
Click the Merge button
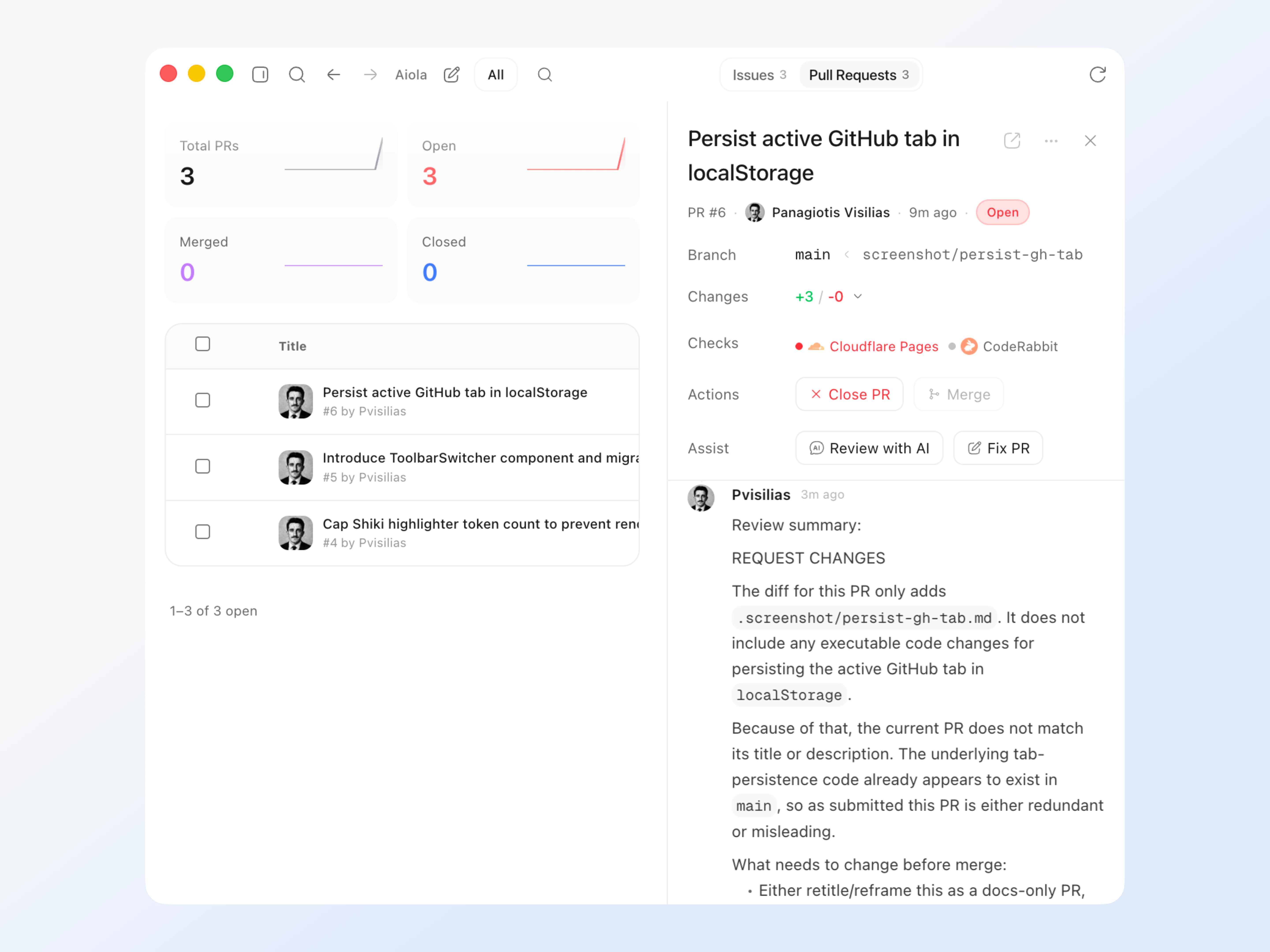coord(959,394)
